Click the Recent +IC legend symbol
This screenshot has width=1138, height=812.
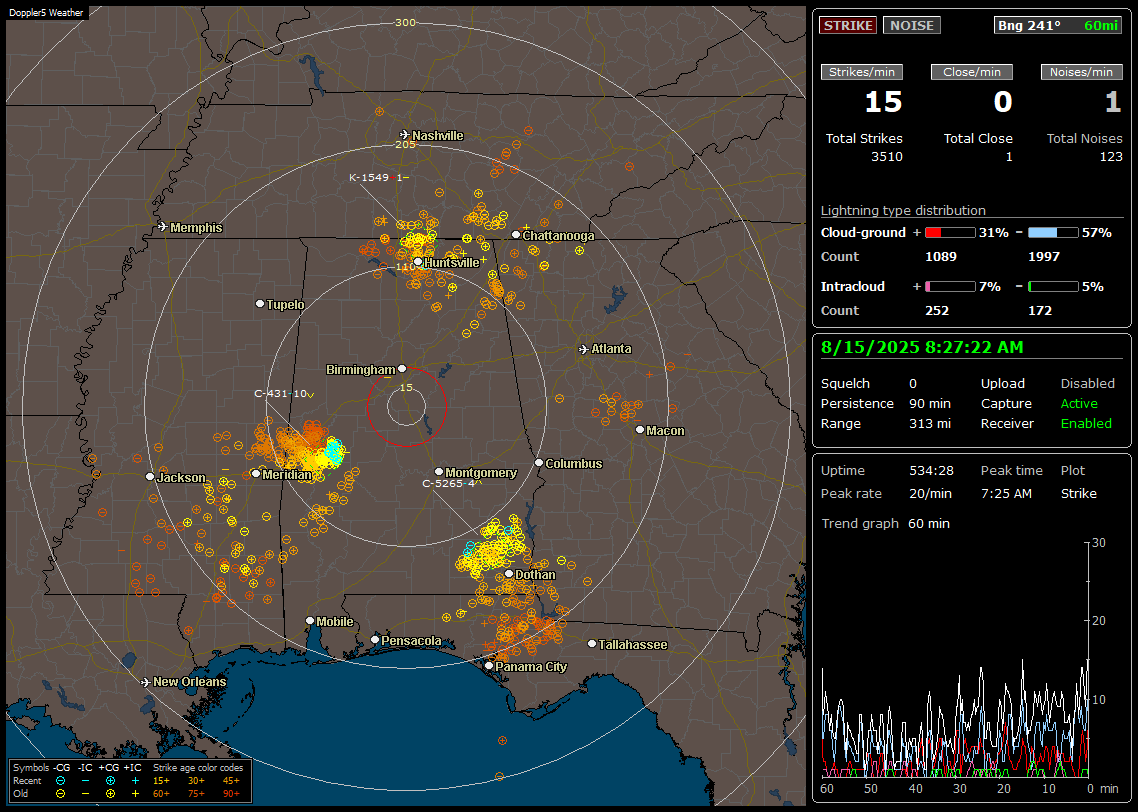(135, 781)
